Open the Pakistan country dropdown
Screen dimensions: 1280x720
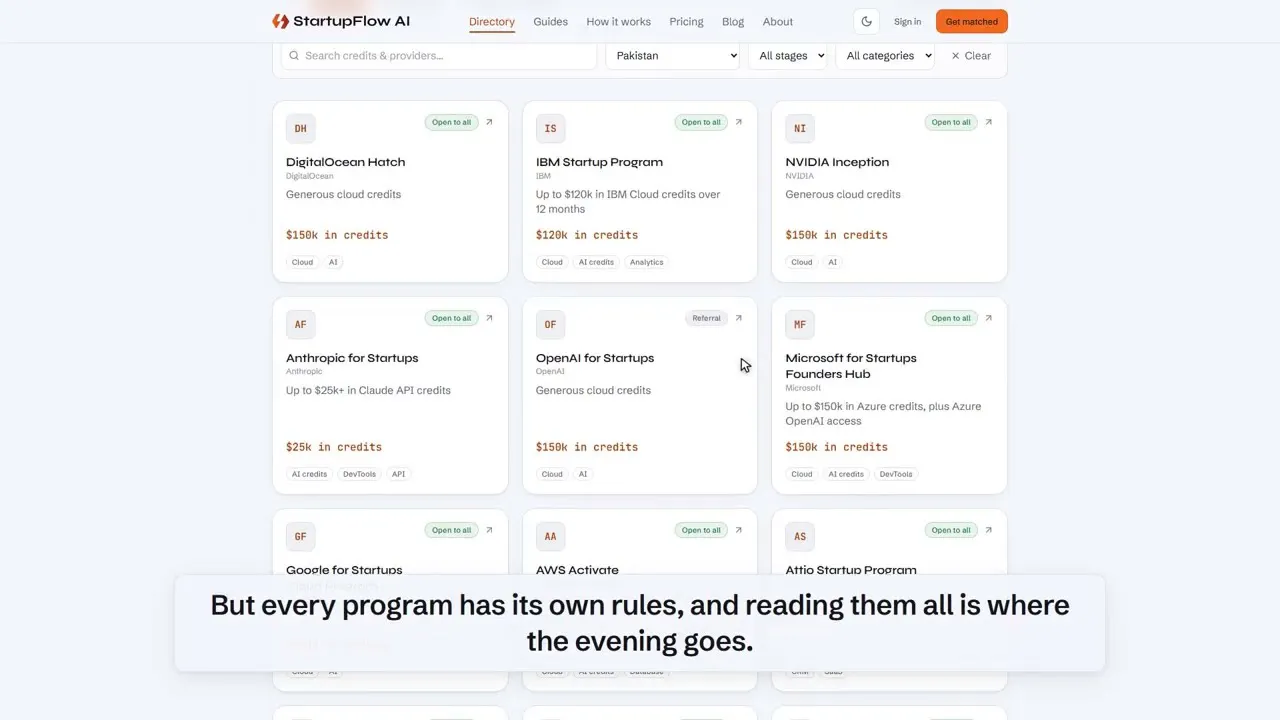pyautogui.click(x=672, y=56)
